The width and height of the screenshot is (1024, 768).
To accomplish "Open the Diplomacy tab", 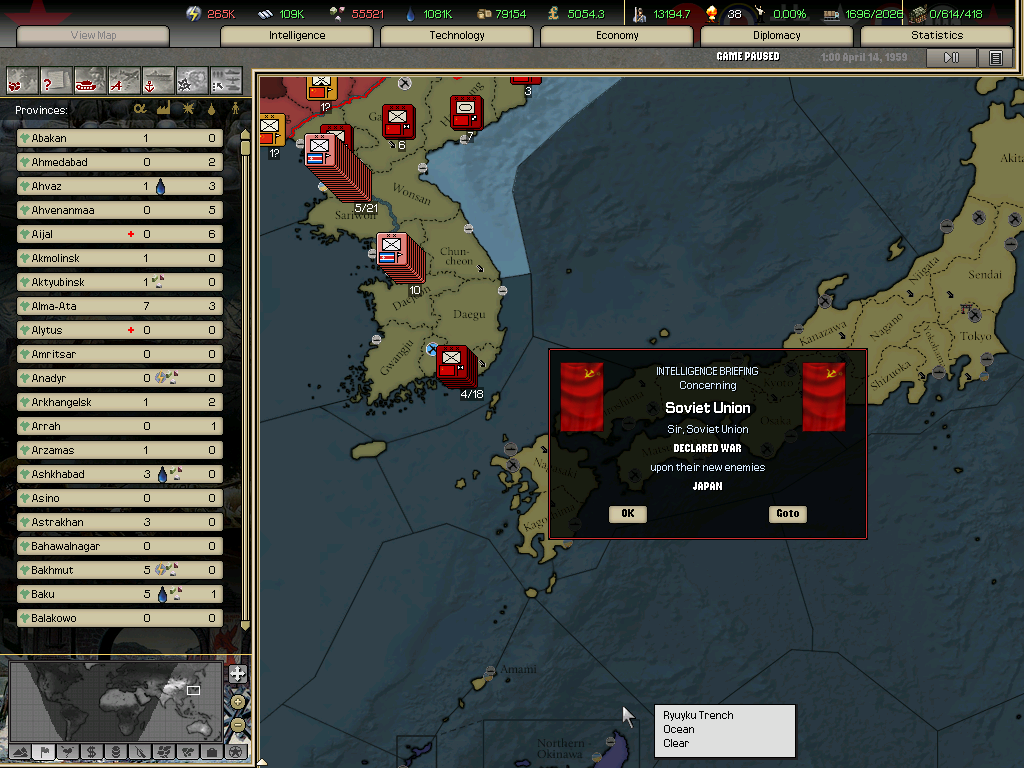I will [777, 36].
